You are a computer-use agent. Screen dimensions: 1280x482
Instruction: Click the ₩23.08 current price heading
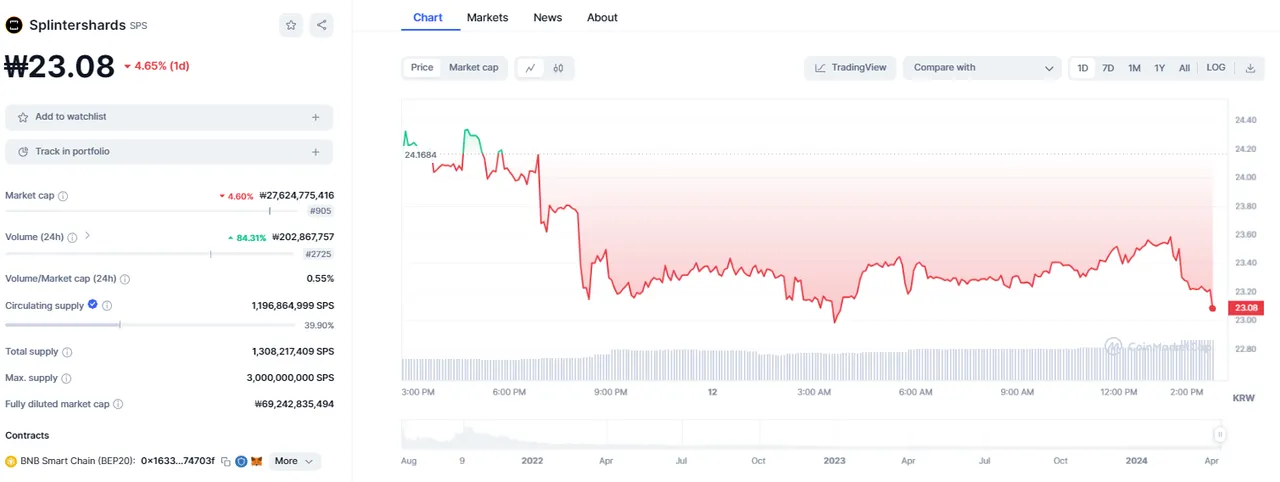pyautogui.click(x=60, y=66)
